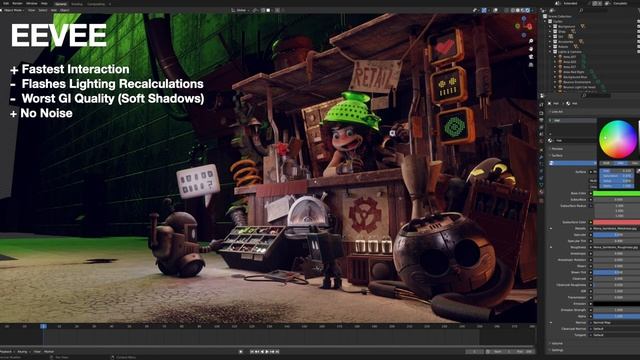
Task: Toggle perspective/orthographic grid icon
Action: pos(531,64)
